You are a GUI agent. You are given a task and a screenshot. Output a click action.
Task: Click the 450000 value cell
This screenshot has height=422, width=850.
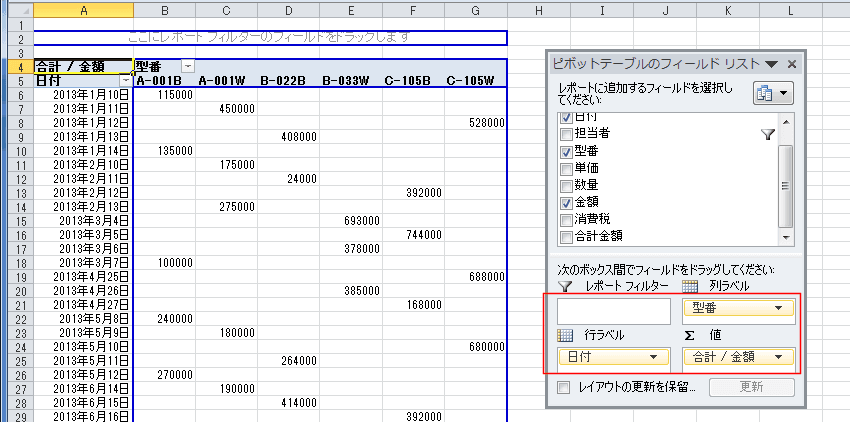pyautogui.click(x=227, y=108)
